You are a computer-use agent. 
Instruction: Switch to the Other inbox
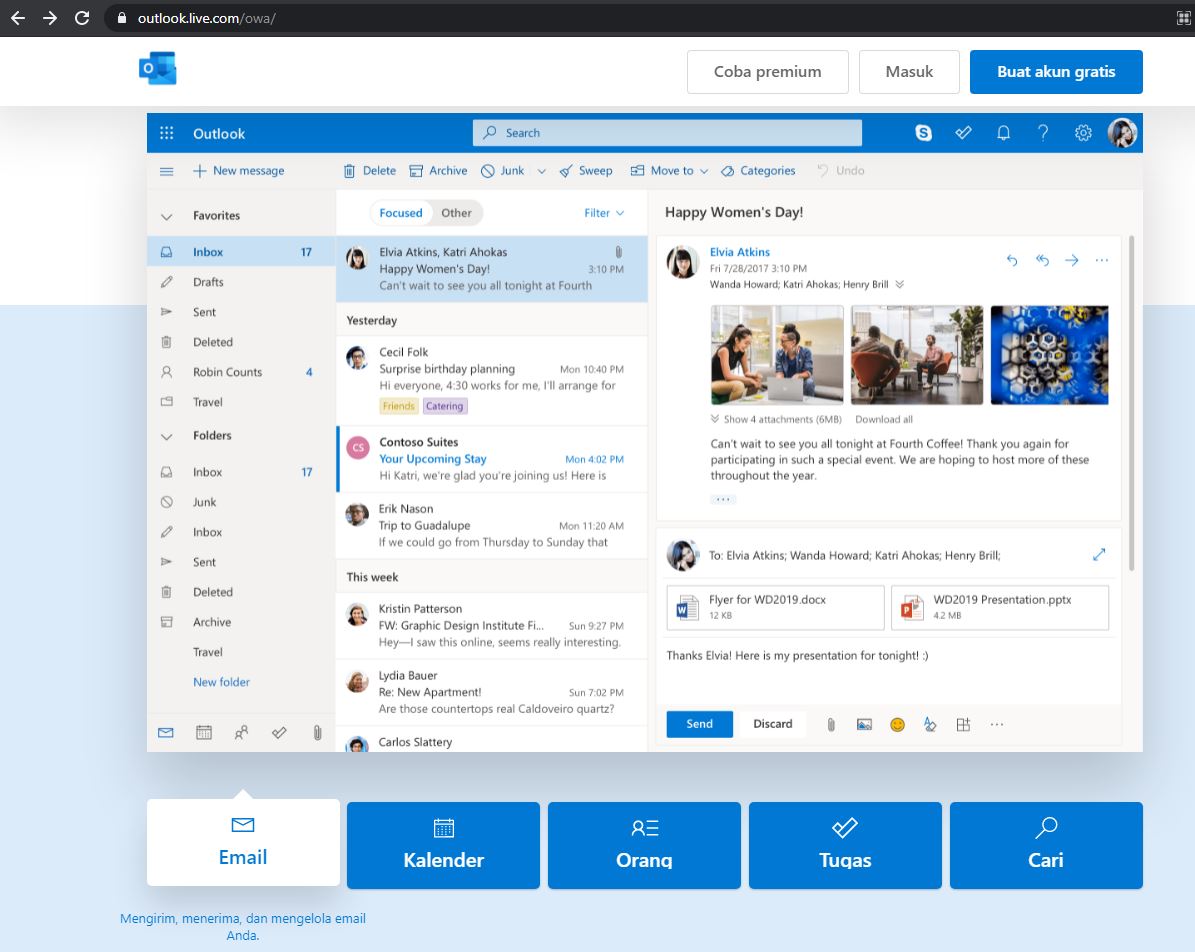tap(456, 213)
